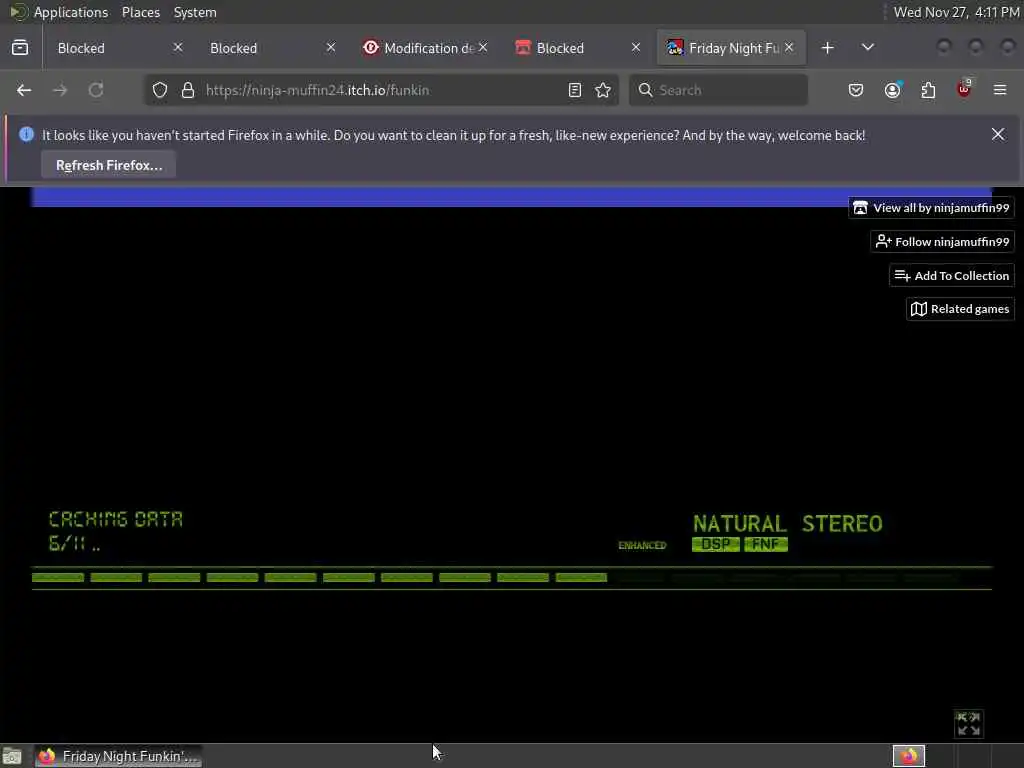The image size is (1024, 768).
Task: Click Refresh Firefox button
Action: click(x=108, y=165)
